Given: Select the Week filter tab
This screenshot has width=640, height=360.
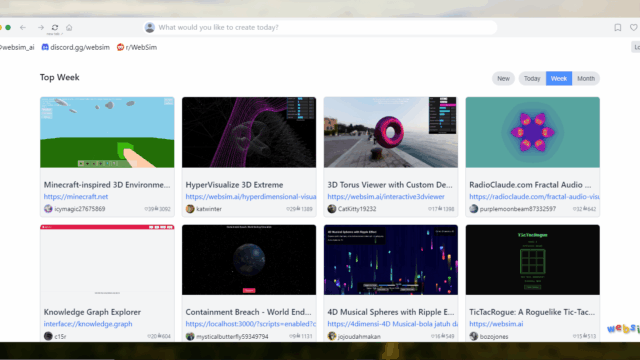Looking at the screenshot, I should [559, 78].
